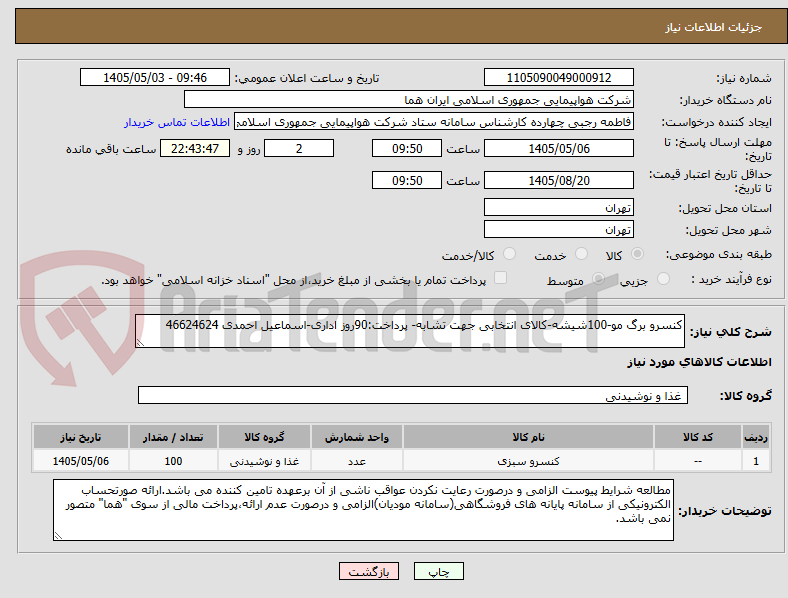Select the کالا/خدمت radio button
Image resolution: width=788 pixels, height=598 pixels.
click(510, 254)
